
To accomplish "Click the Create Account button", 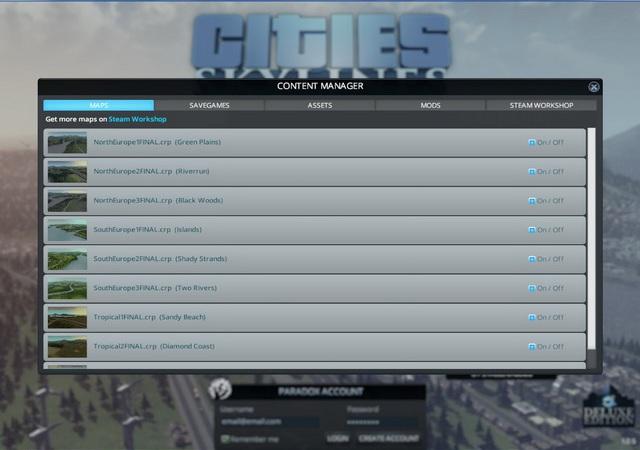I will click(389, 439).
